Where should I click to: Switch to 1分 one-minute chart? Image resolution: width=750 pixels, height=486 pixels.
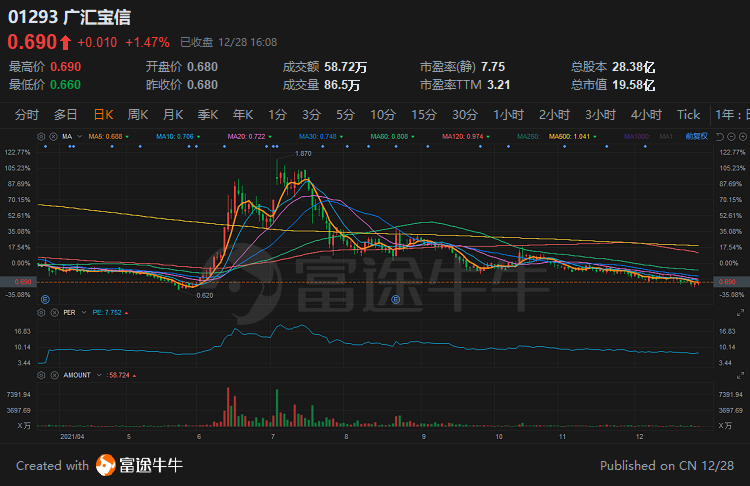[277, 115]
